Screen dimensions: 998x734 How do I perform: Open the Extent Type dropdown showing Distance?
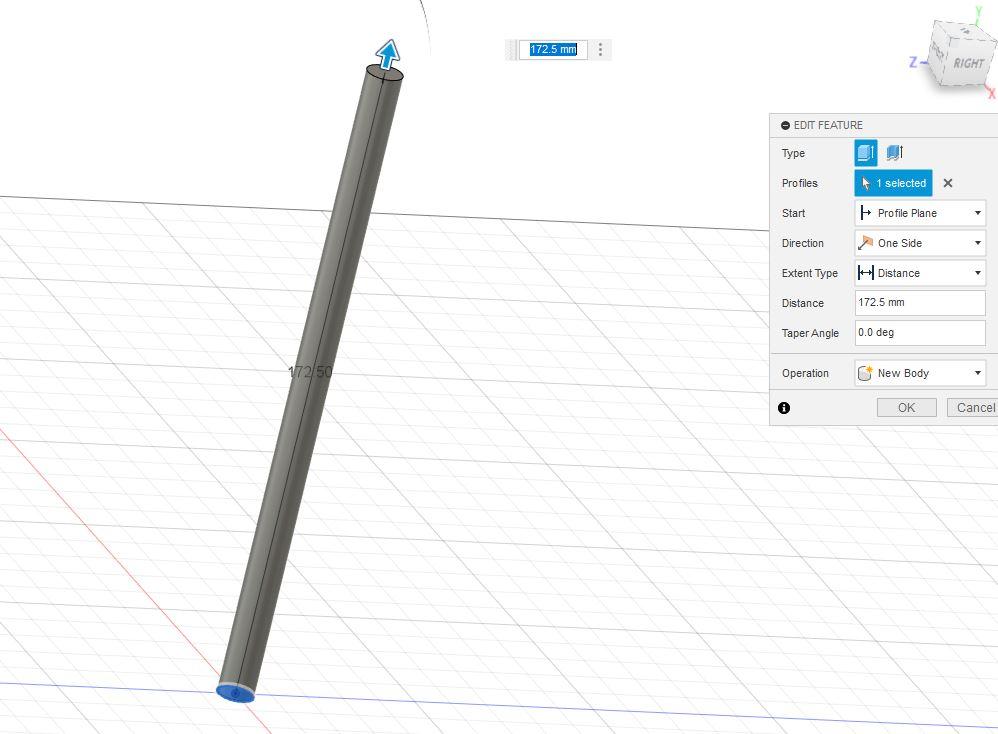pyautogui.click(x=920, y=273)
